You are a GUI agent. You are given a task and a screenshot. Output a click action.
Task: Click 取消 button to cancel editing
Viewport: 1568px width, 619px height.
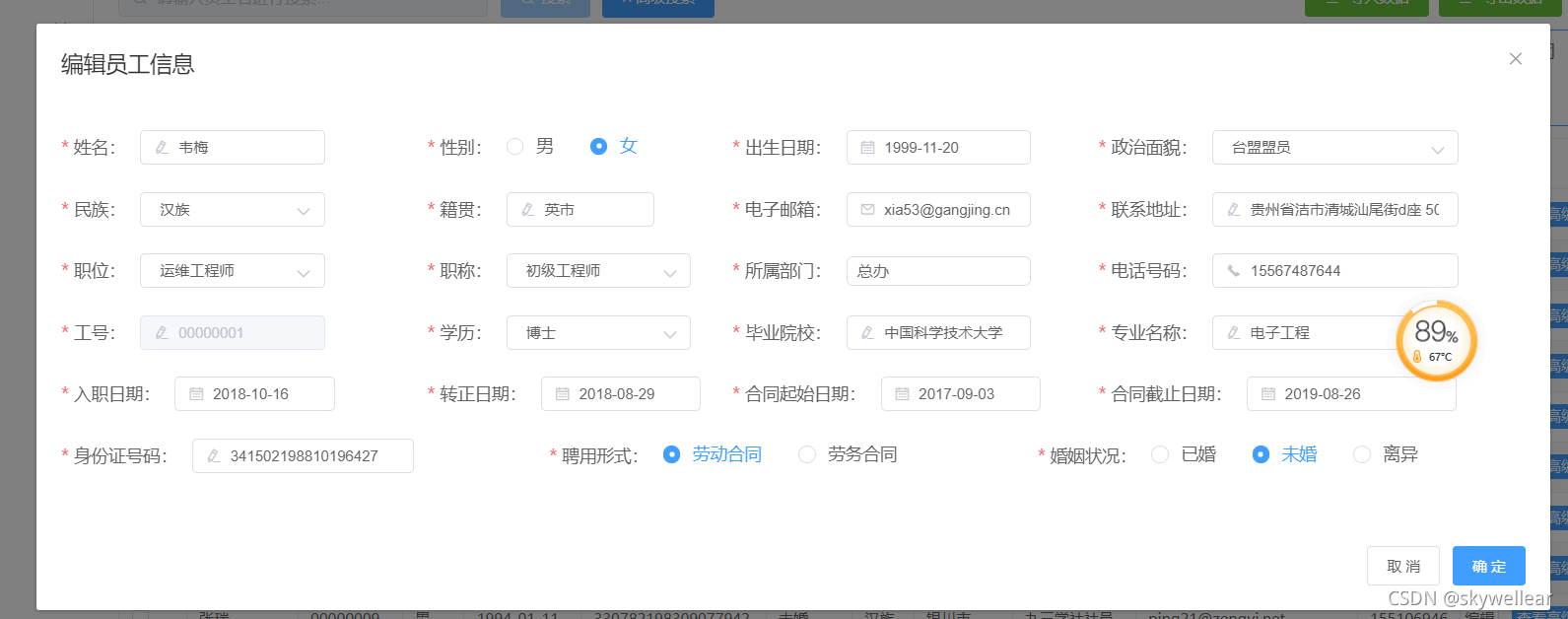click(x=1403, y=567)
